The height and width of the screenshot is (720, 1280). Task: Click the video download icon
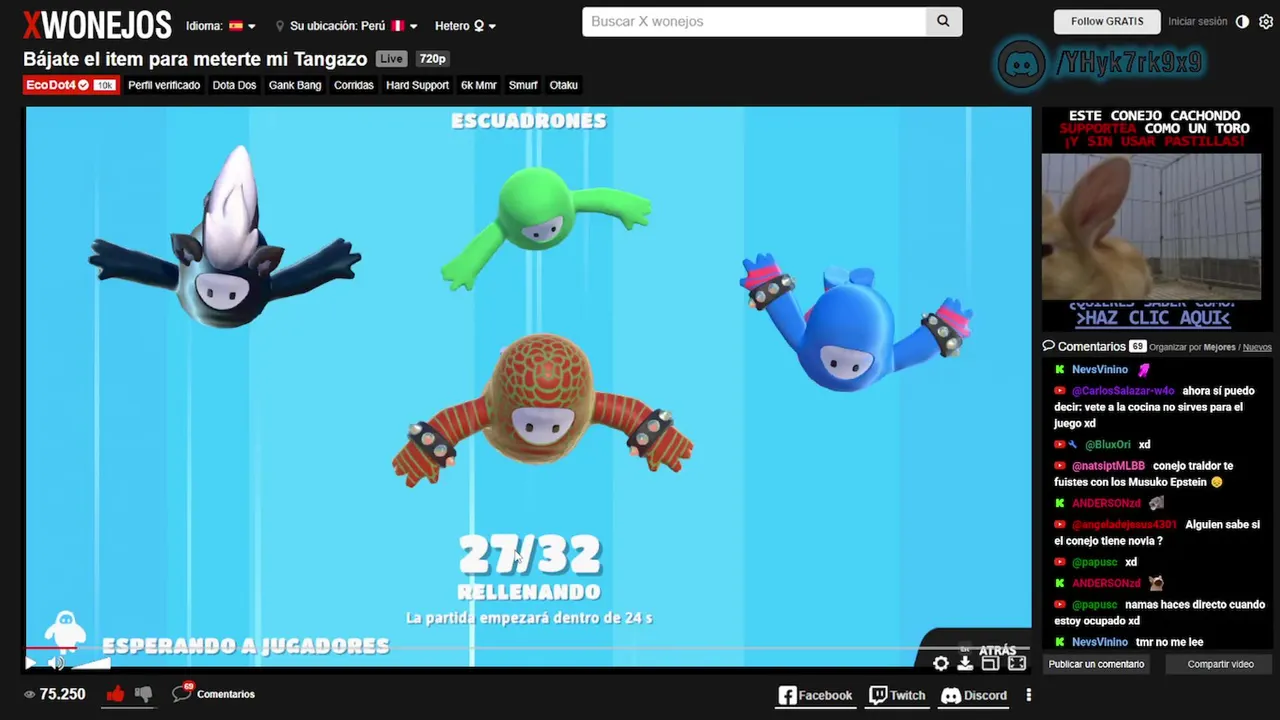(965, 663)
